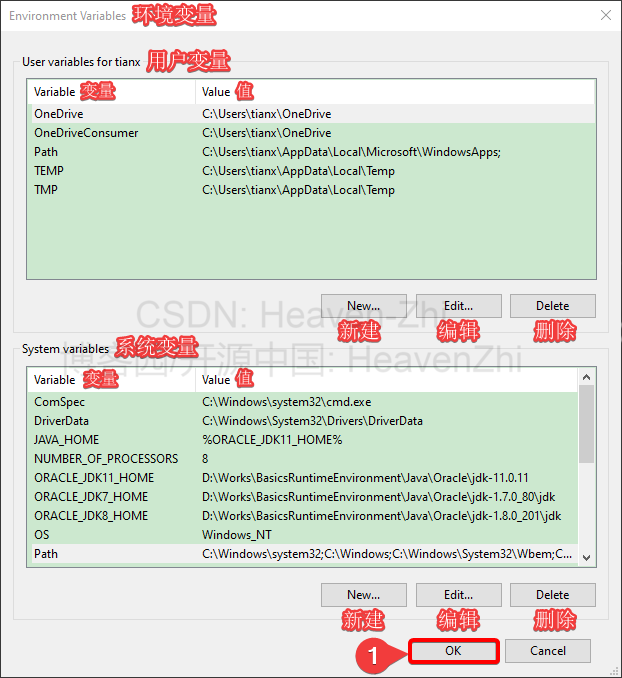Close the Environment Variables dialog
Screen dimensions: 622x678
point(606,15)
